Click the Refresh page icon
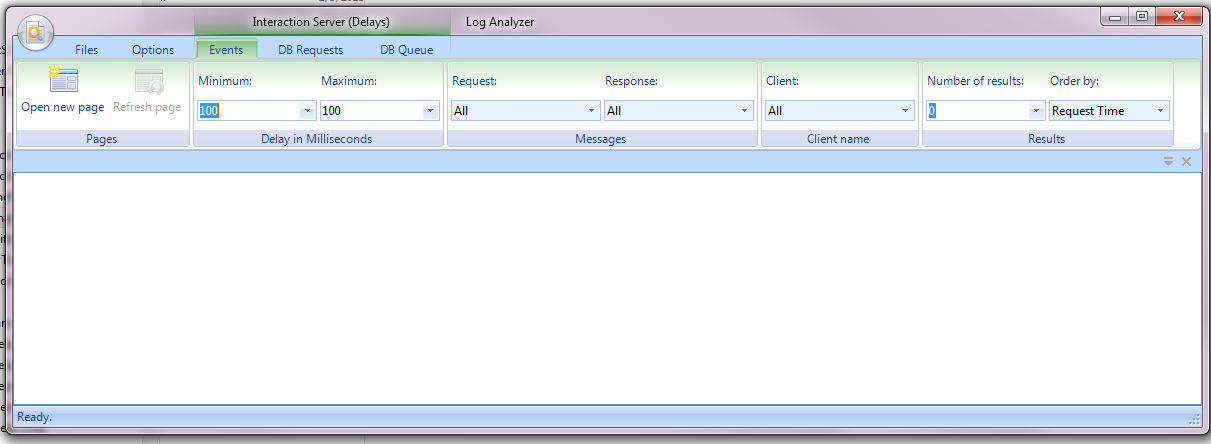Image resolution: width=1211 pixels, height=444 pixels. pos(148,82)
